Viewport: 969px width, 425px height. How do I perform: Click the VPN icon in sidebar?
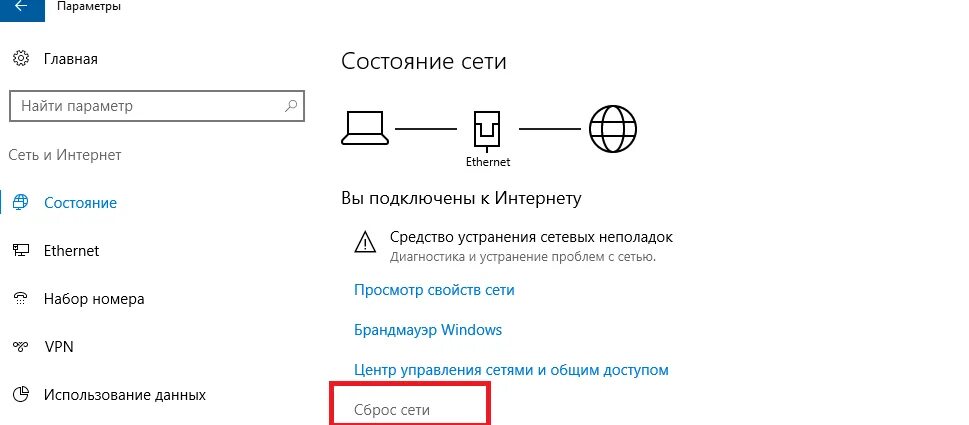click(x=21, y=347)
